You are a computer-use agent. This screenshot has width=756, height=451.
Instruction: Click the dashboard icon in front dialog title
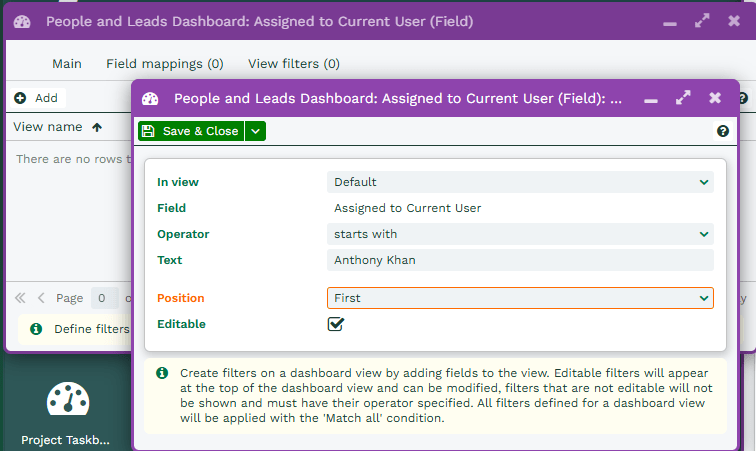151,99
